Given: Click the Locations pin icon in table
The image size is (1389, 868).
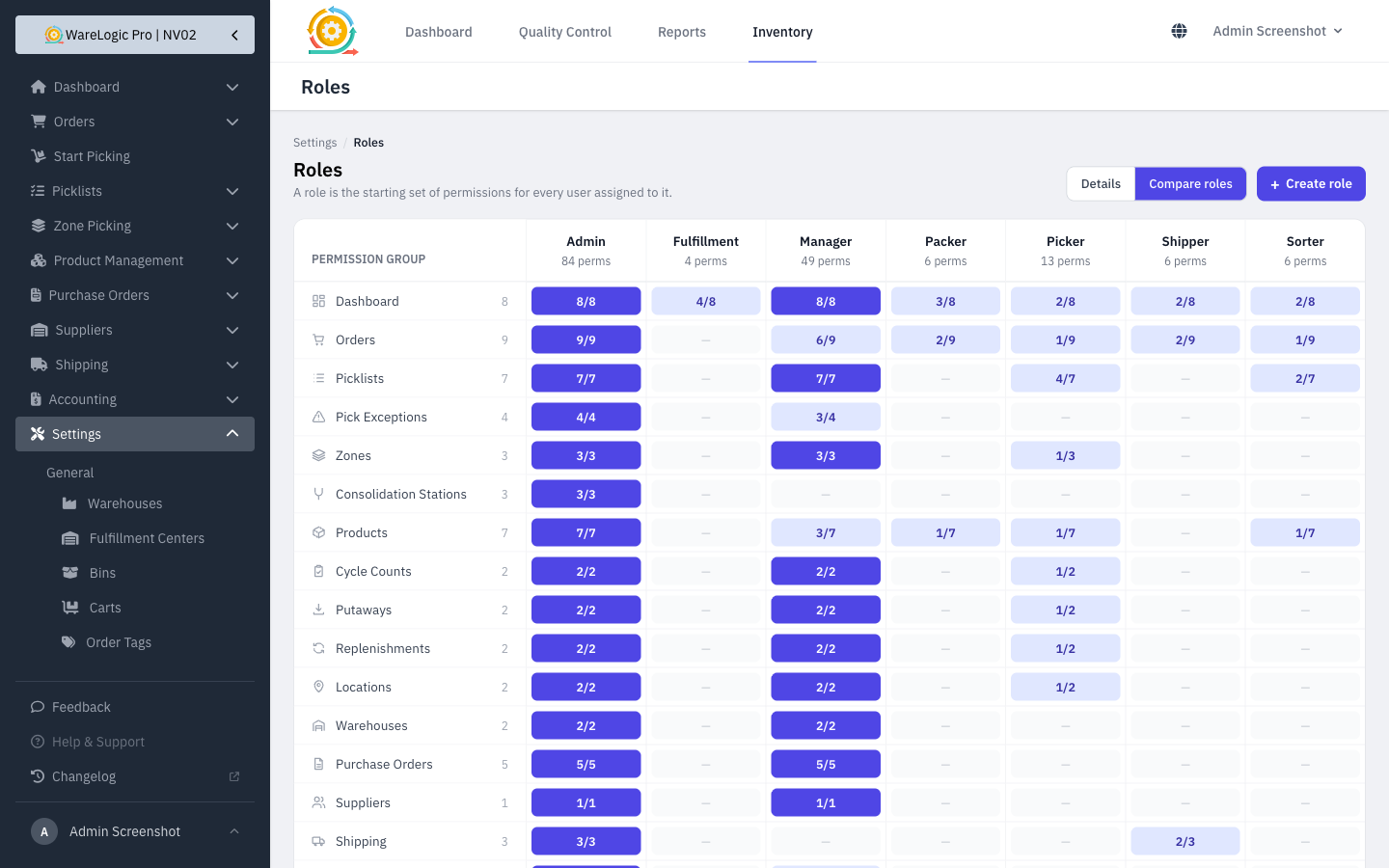Looking at the screenshot, I should [318, 687].
